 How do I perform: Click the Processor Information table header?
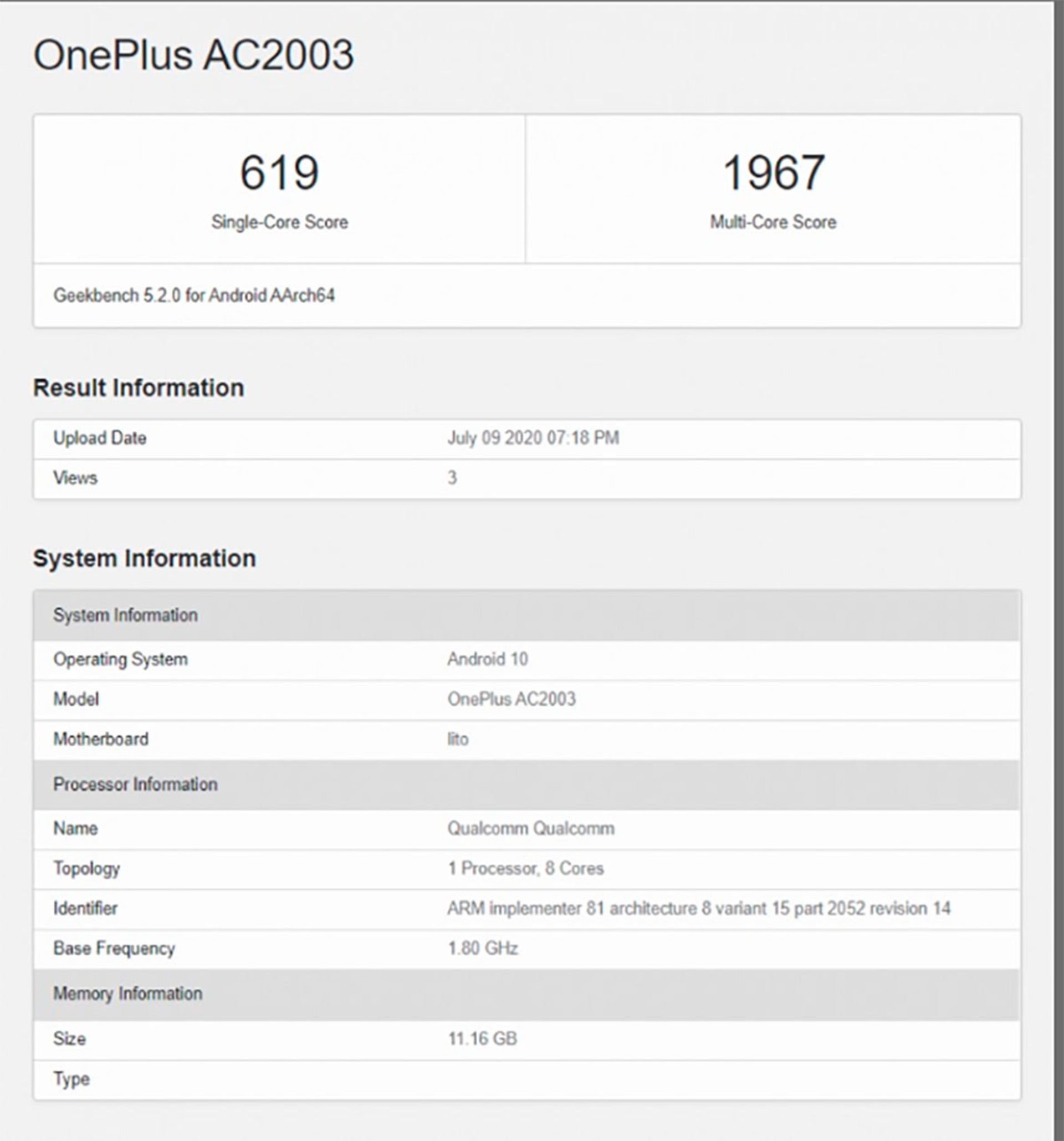(x=135, y=785)
